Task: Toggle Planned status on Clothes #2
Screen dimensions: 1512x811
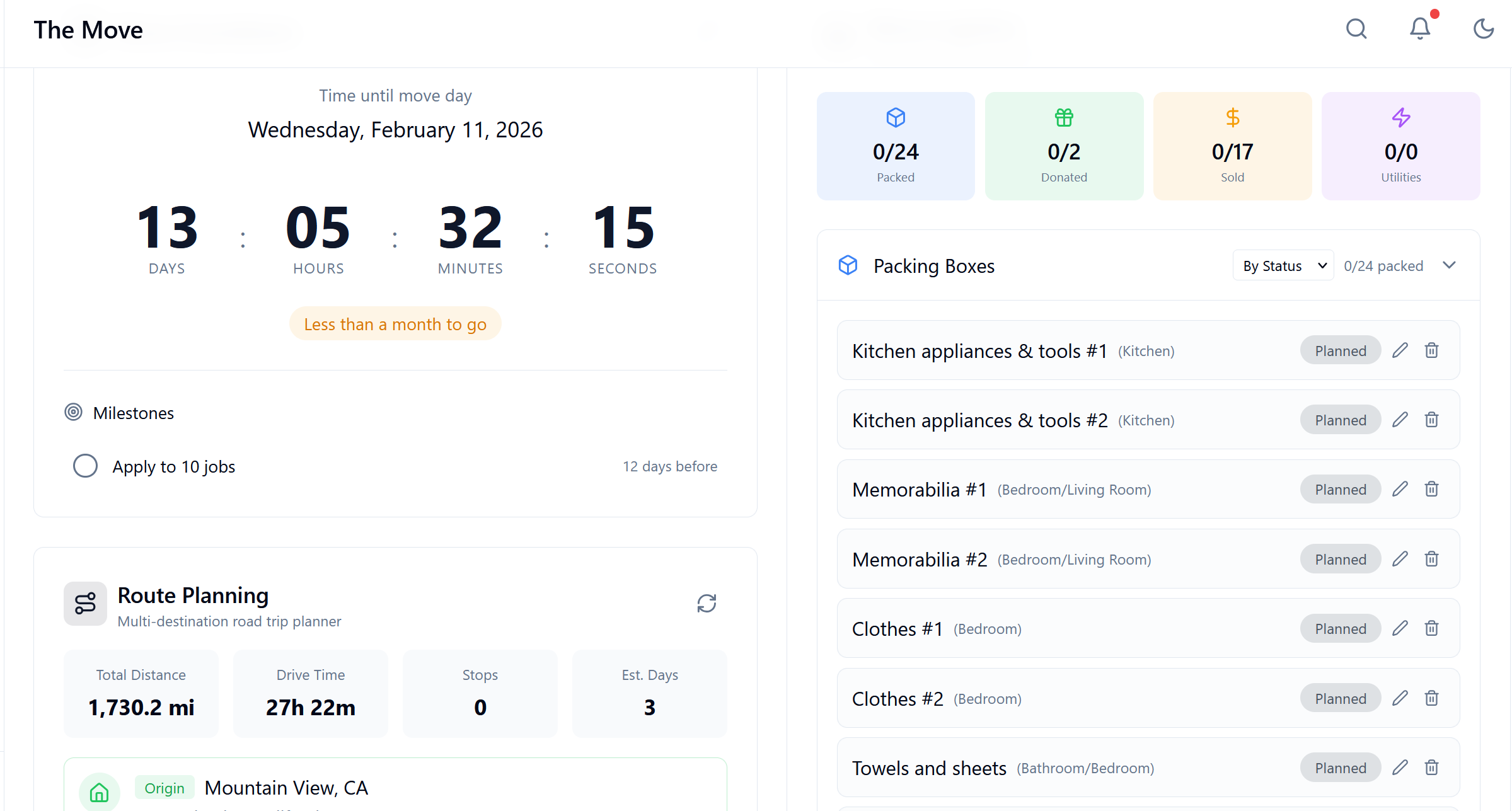Action: (1340, 698)
